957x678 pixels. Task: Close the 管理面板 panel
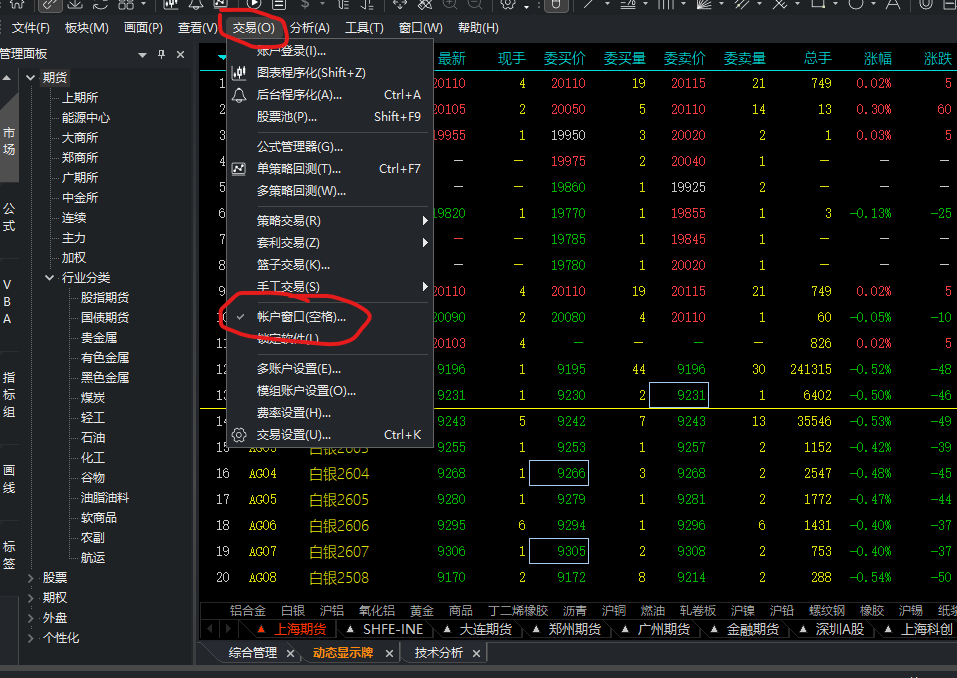click(x=181, y=54)
